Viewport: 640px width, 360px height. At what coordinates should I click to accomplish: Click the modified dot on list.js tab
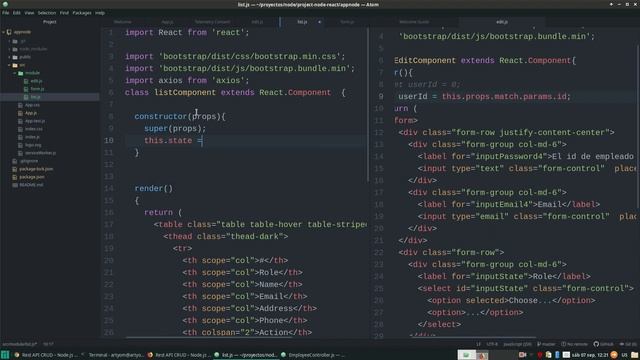(320, 22)
